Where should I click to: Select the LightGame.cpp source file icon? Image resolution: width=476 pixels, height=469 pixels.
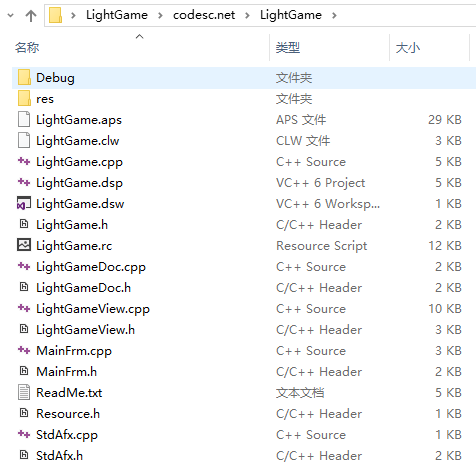24,162
